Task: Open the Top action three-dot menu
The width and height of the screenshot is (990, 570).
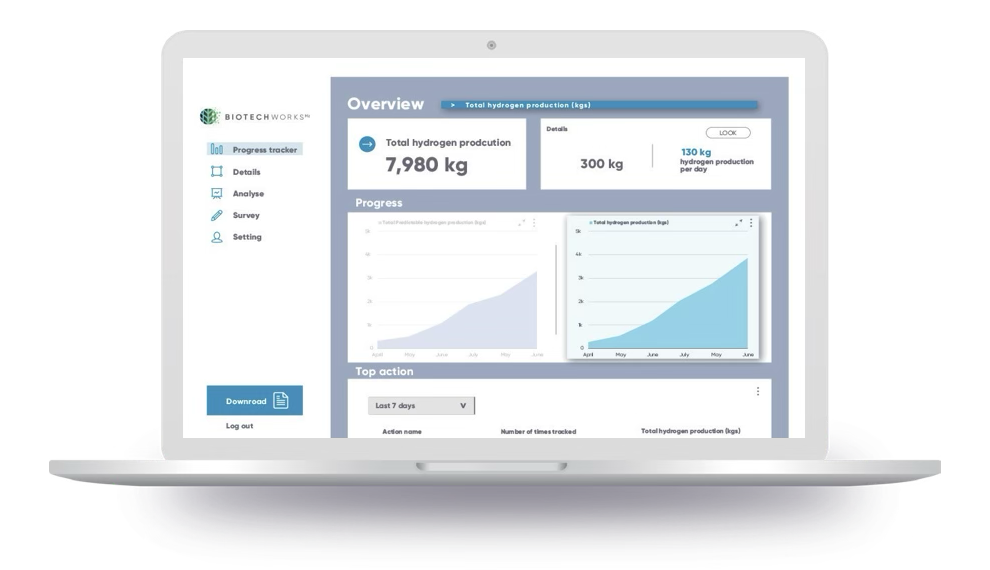Action: (x=758, y=391)
